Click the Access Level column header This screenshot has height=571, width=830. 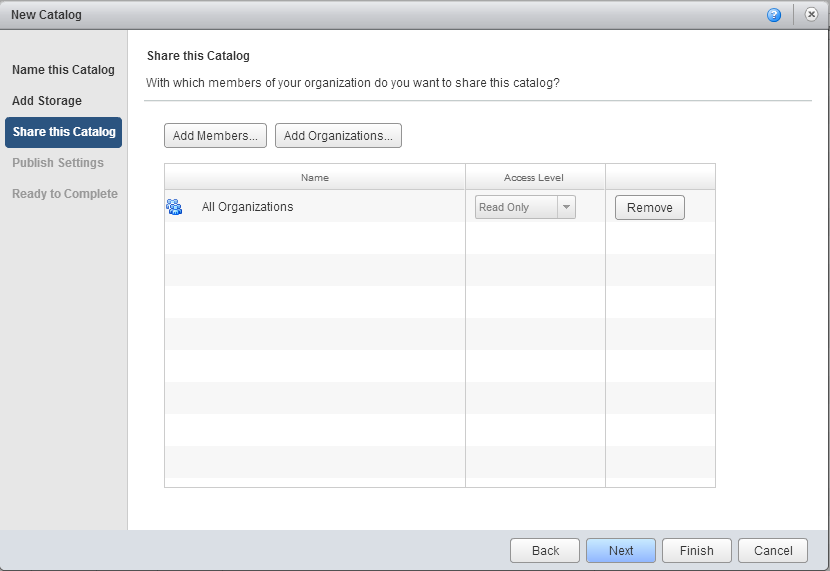click(534, 177)
